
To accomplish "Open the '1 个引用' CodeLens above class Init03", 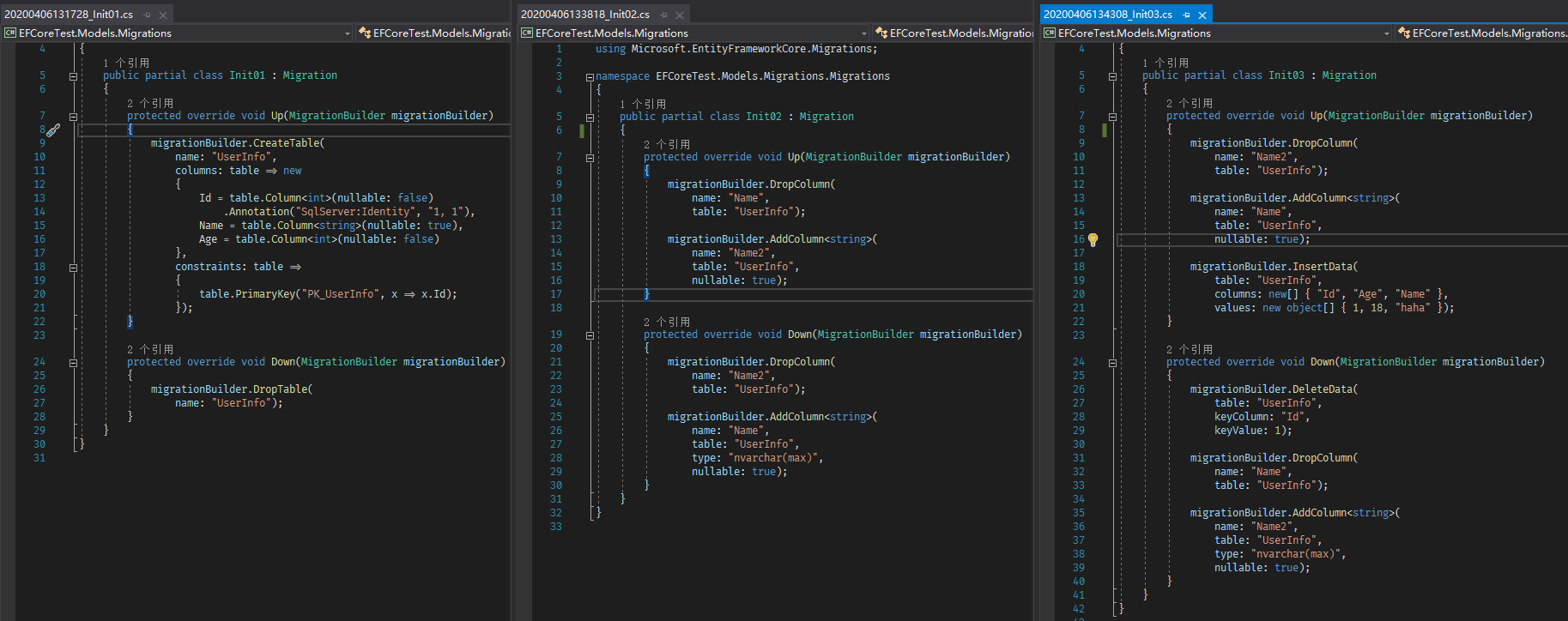I will (1165, 63).
